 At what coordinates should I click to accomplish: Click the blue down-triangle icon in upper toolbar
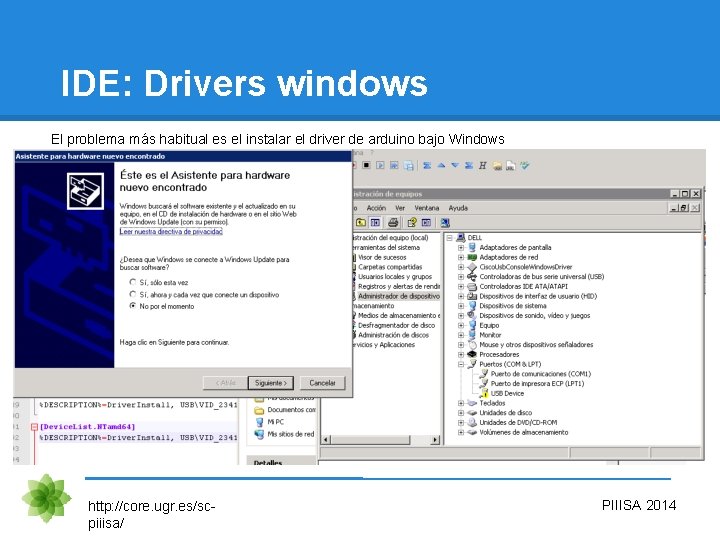[x=455, y=165]
